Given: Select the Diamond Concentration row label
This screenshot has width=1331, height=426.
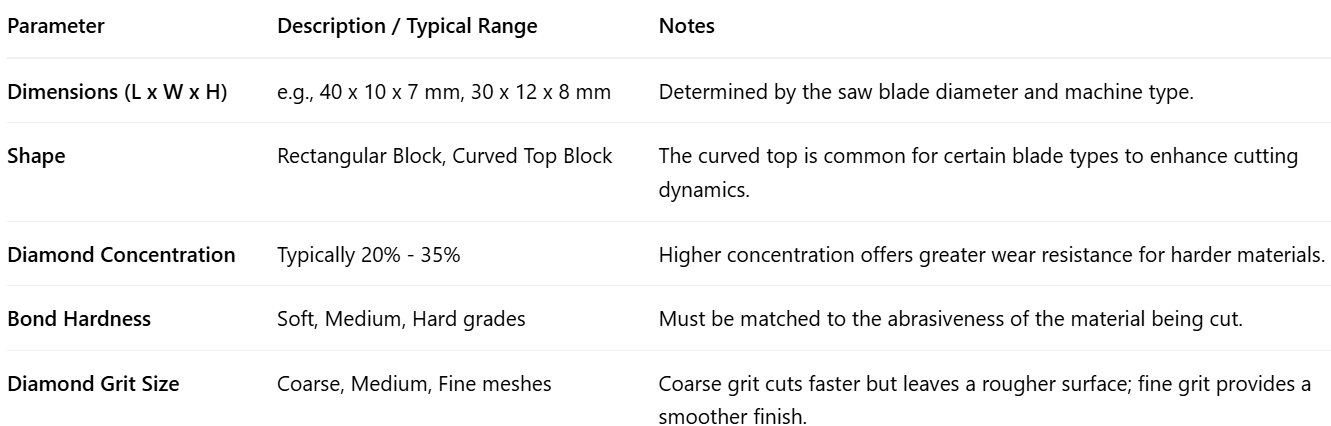Looking at the screenshot, I should tap(121, 254).
